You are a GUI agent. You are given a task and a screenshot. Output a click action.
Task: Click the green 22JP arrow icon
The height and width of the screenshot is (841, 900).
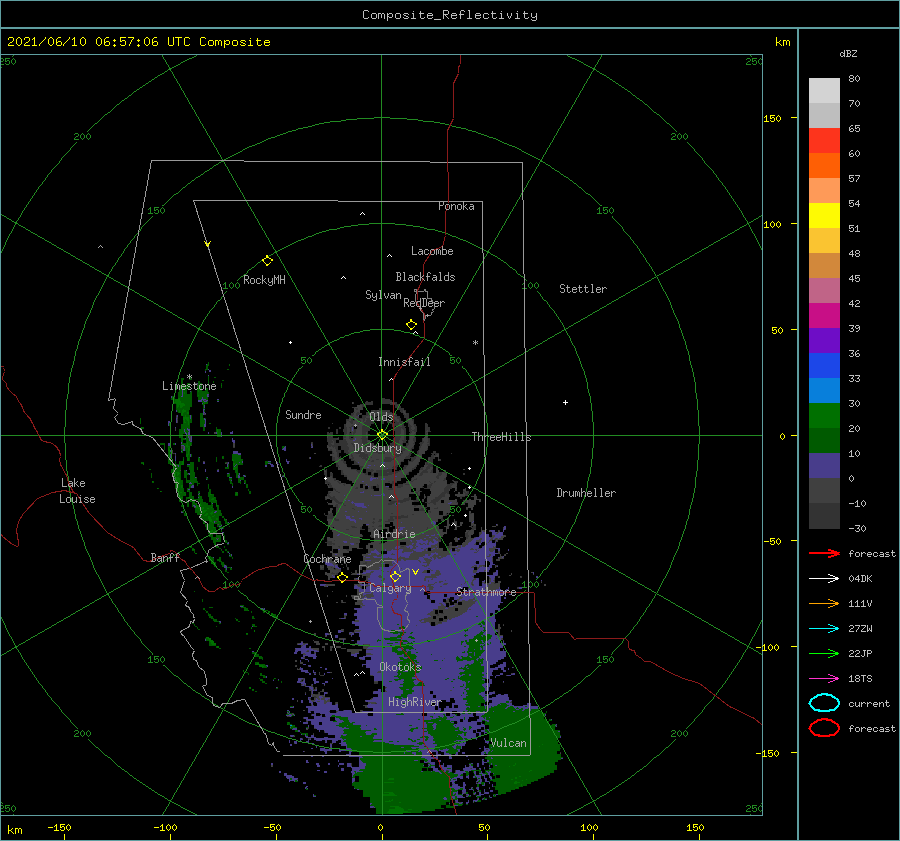point(824,653)
